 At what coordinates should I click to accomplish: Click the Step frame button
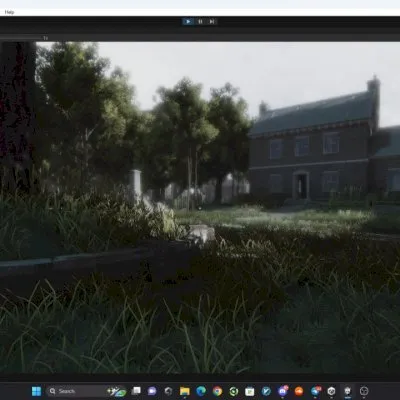(212, 22)
